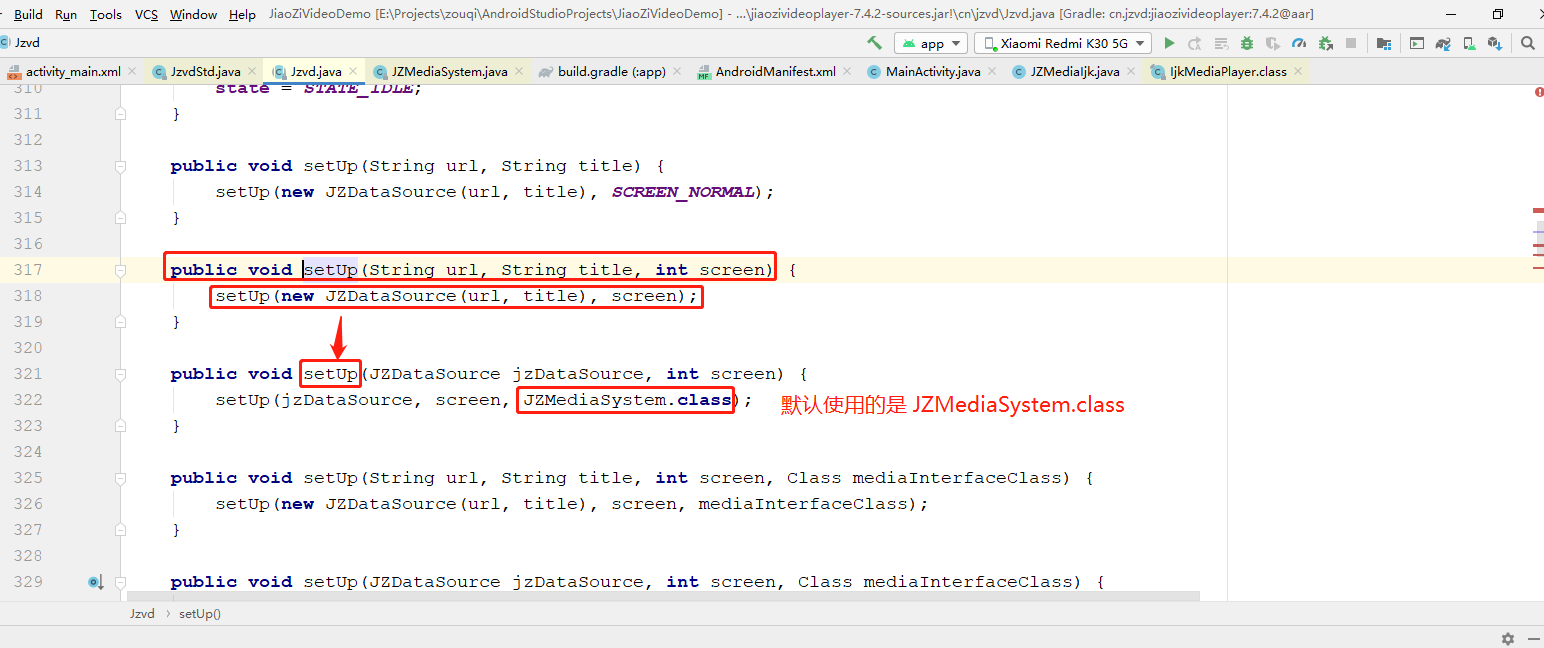Viewport: 1544px width, 648px height.
Task: Click the fold end marker on line 319
Action: 120,322
